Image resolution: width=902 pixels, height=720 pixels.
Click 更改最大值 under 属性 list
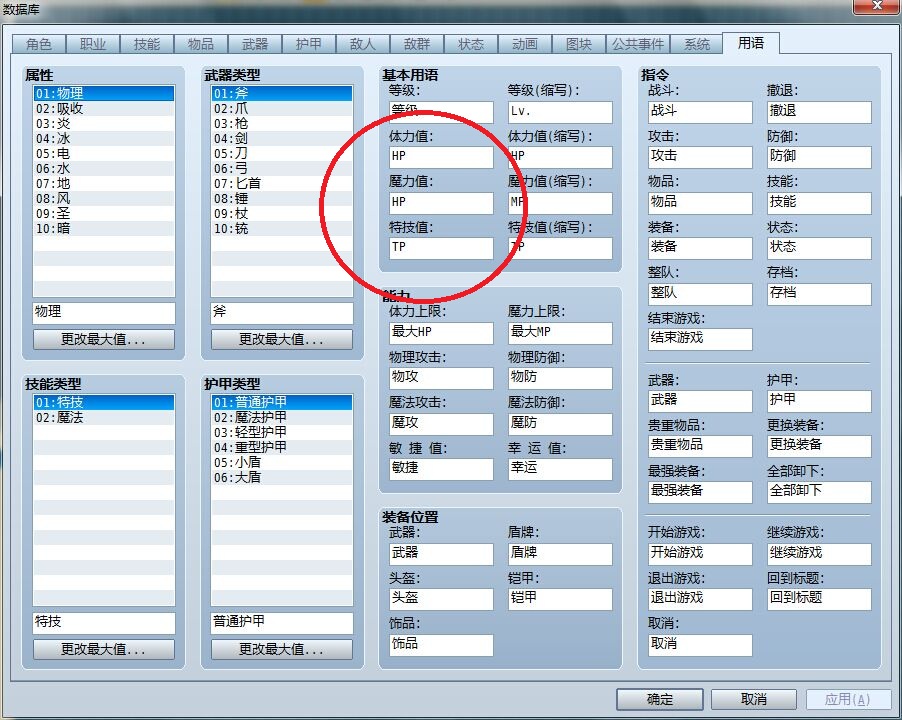pyautogui.click(x=104, y=339)
